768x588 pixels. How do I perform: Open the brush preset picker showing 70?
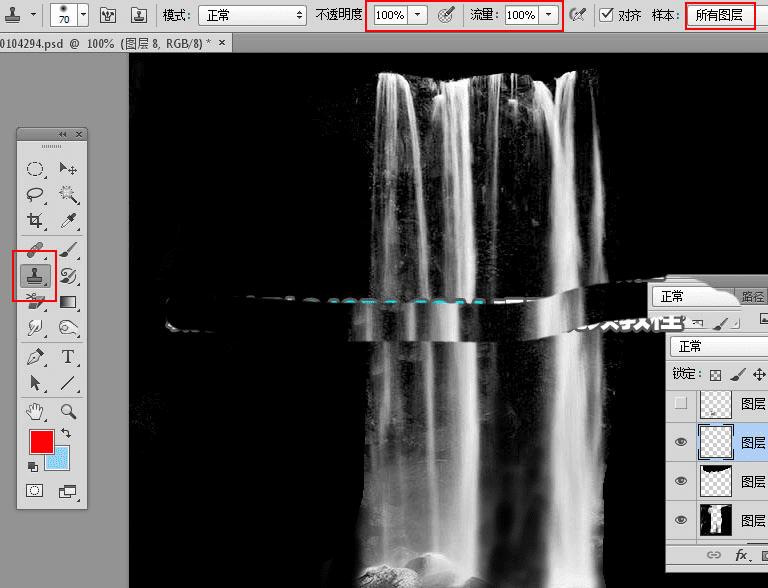point(64,15)
